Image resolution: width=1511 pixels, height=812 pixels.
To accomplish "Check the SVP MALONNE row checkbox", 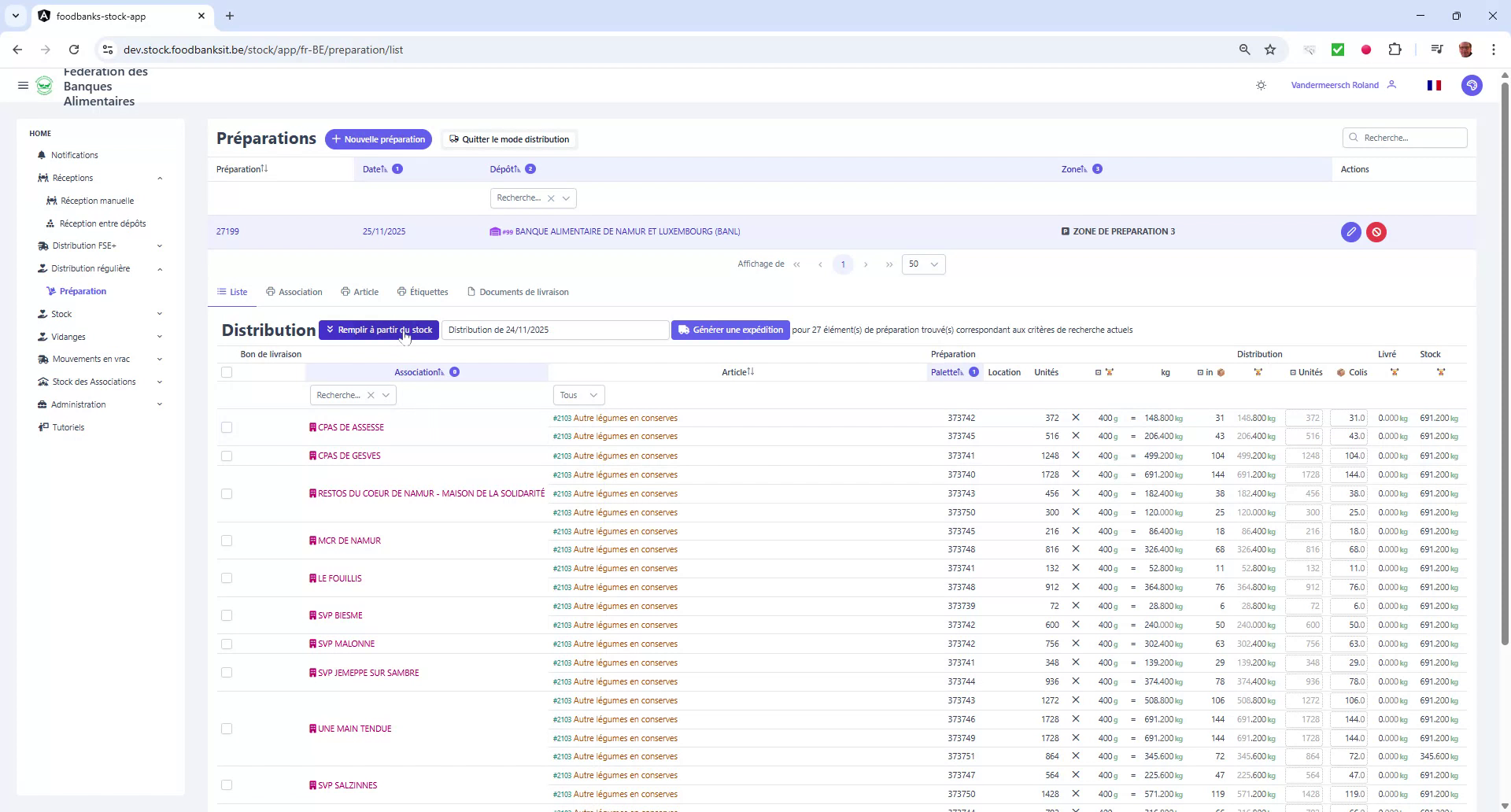I will (x=227, y=644).
